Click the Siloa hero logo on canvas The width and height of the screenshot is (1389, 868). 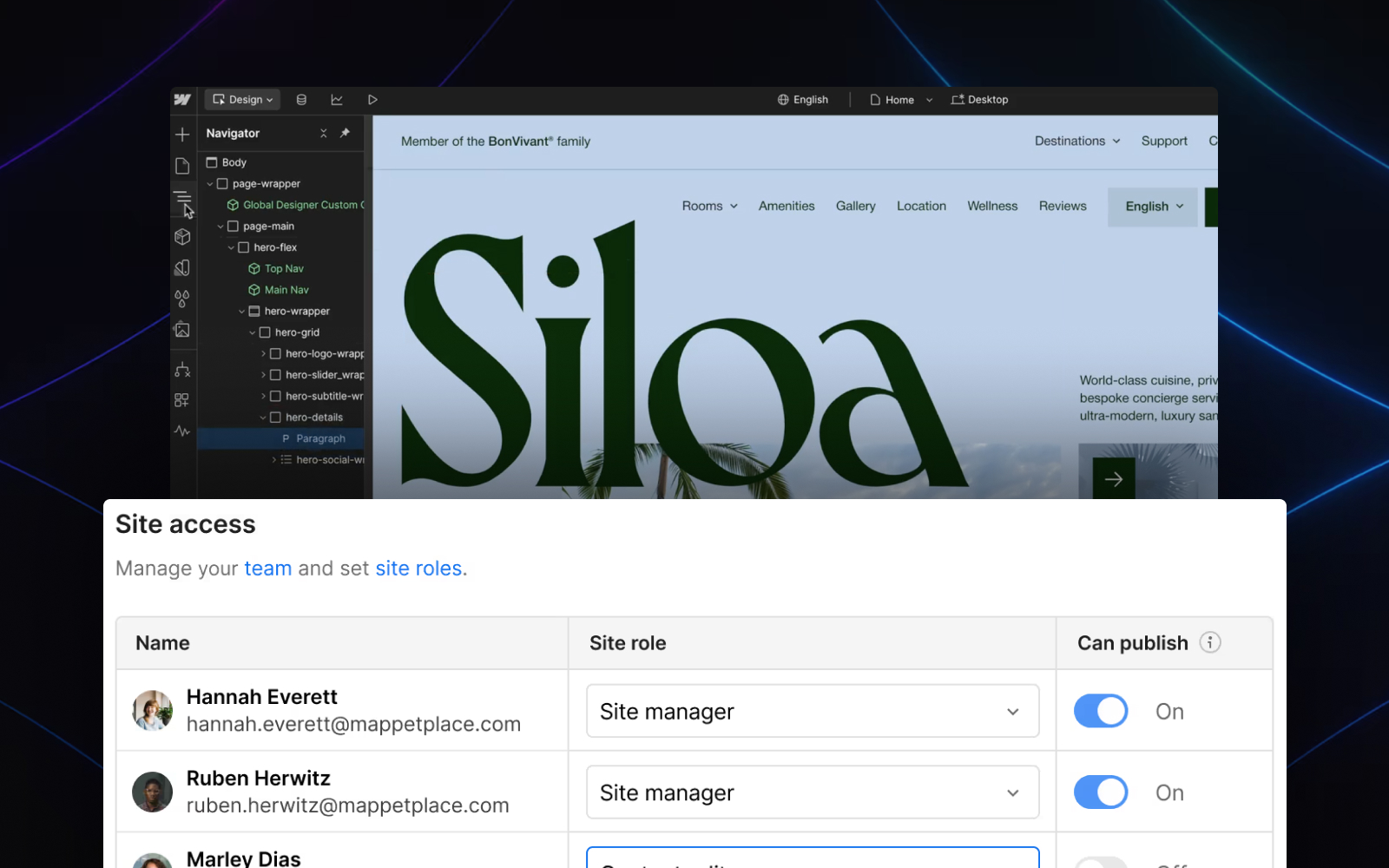click(x=683, y=356)
